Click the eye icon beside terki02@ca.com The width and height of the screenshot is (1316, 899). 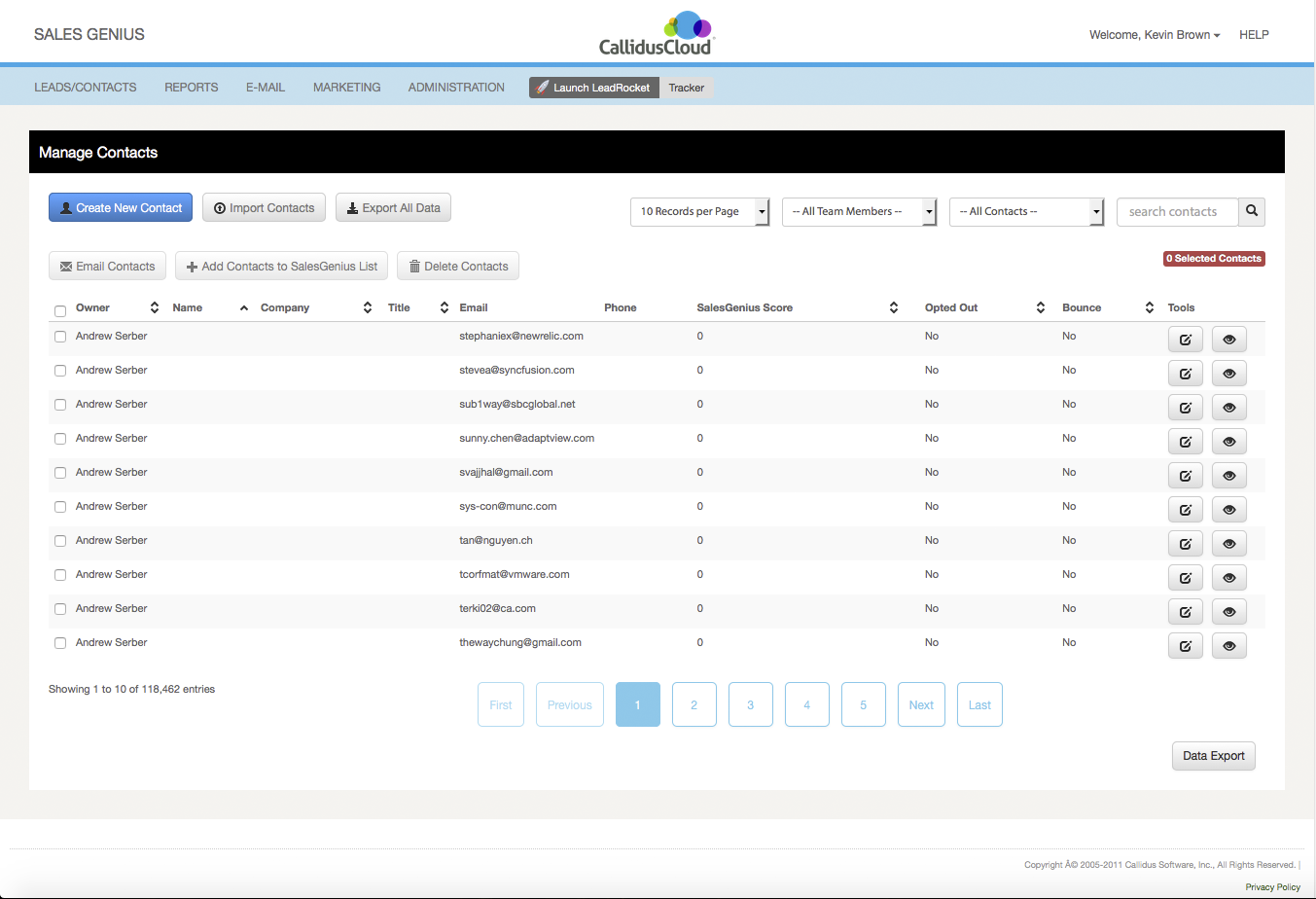coord(1228,611)
